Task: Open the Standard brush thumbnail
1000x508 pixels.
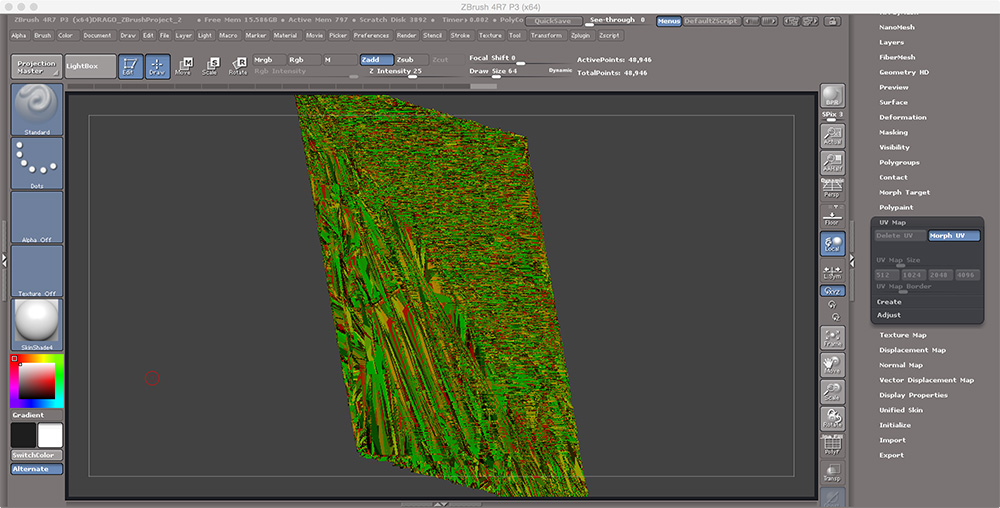Action: (37, 110)
